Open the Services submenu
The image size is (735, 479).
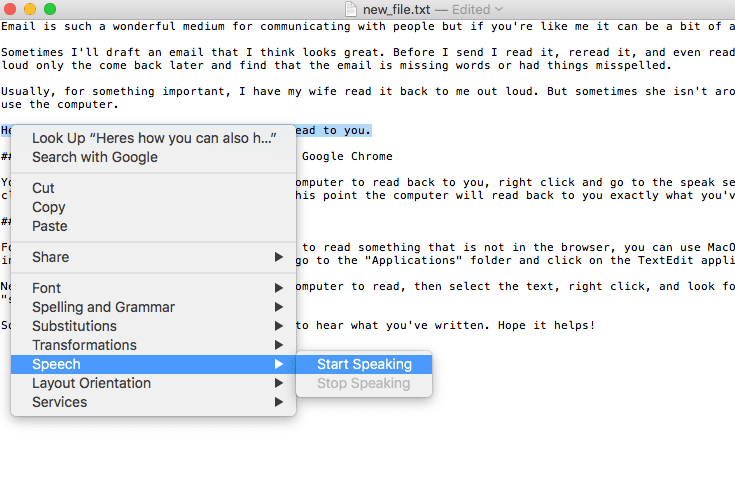(153, 402)
